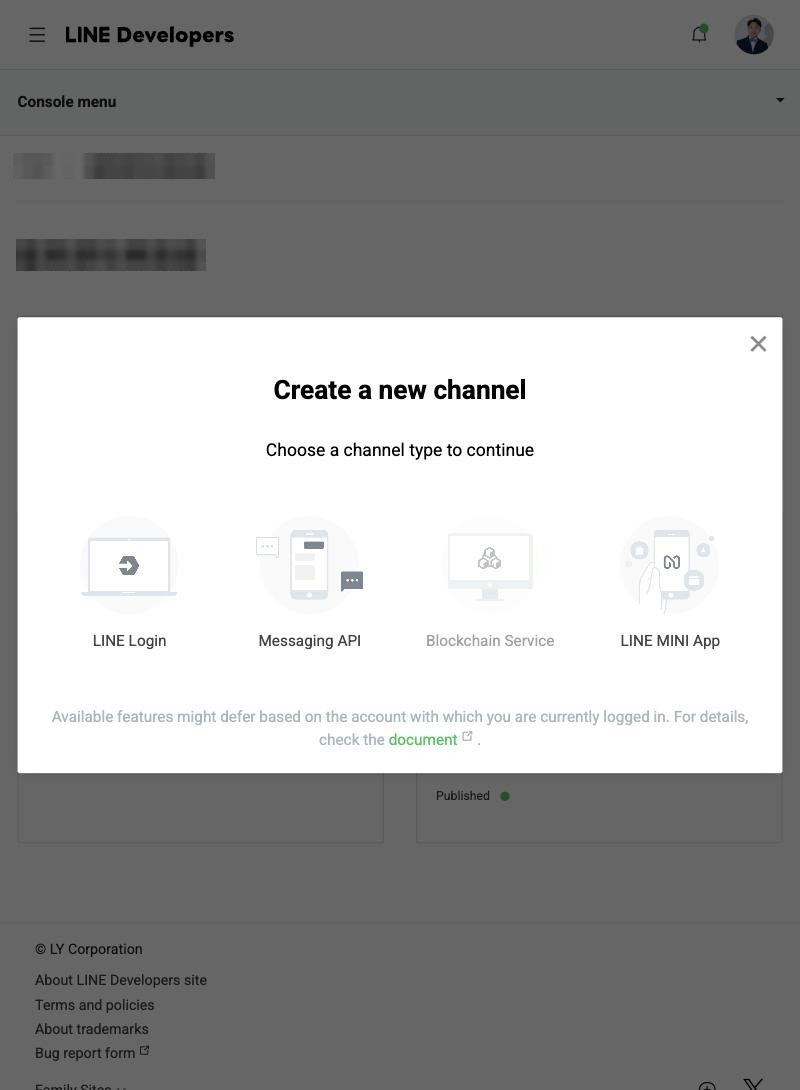Click the Published status text
The image size is (800, 1090).
463,795
